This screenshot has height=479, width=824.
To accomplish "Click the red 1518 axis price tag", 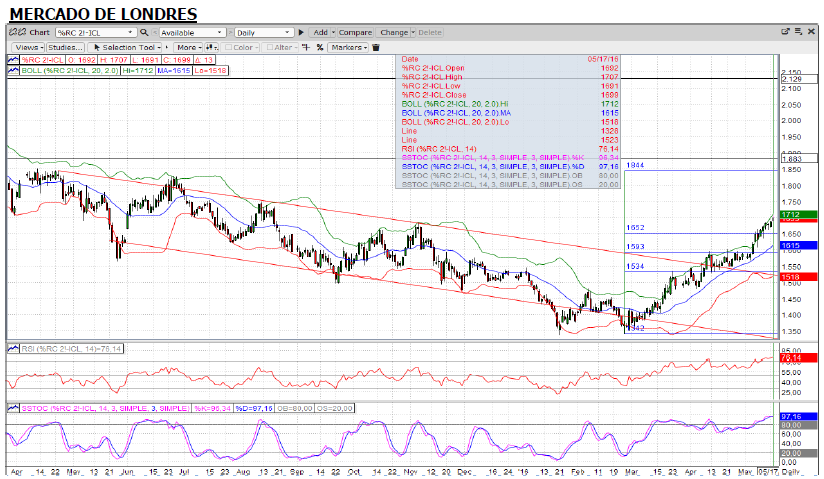I will tap(799, 277).
